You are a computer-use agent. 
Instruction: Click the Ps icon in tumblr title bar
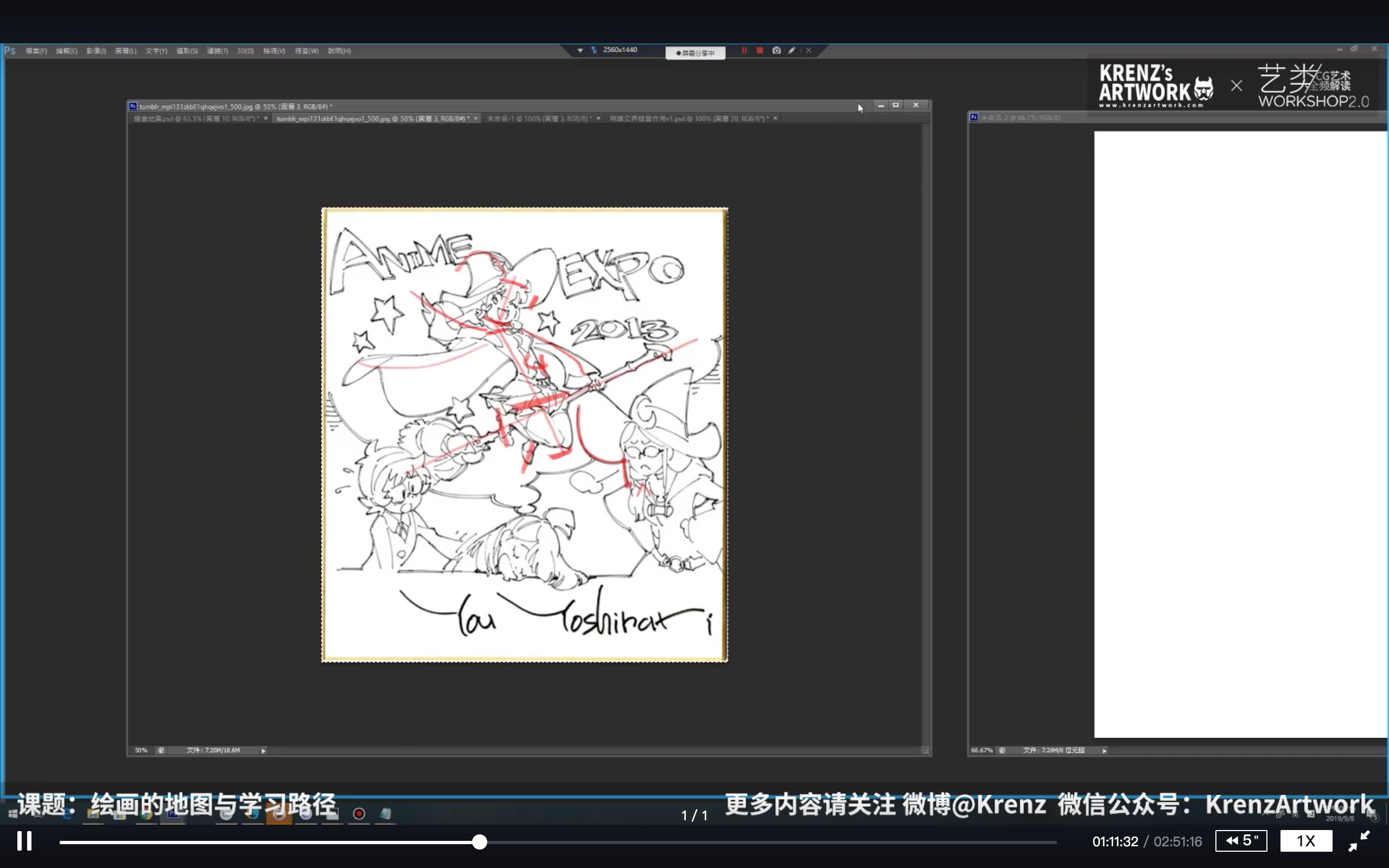[x=133, y=106]
